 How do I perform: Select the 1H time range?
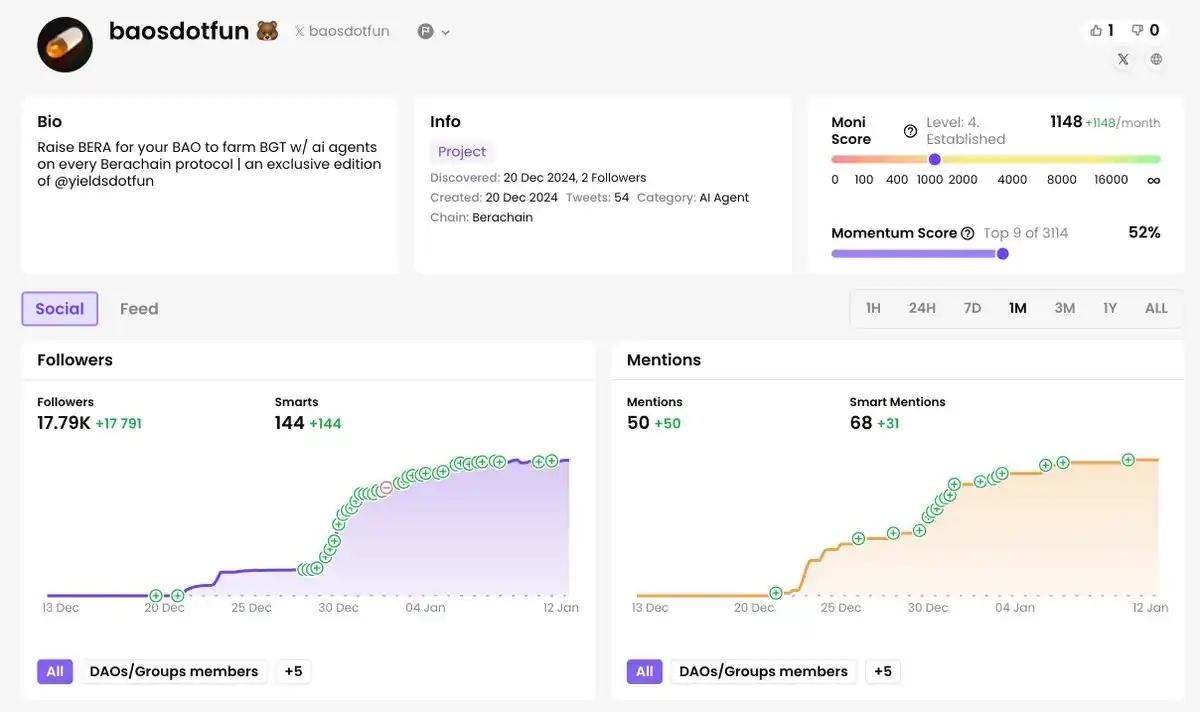[873, 308]
